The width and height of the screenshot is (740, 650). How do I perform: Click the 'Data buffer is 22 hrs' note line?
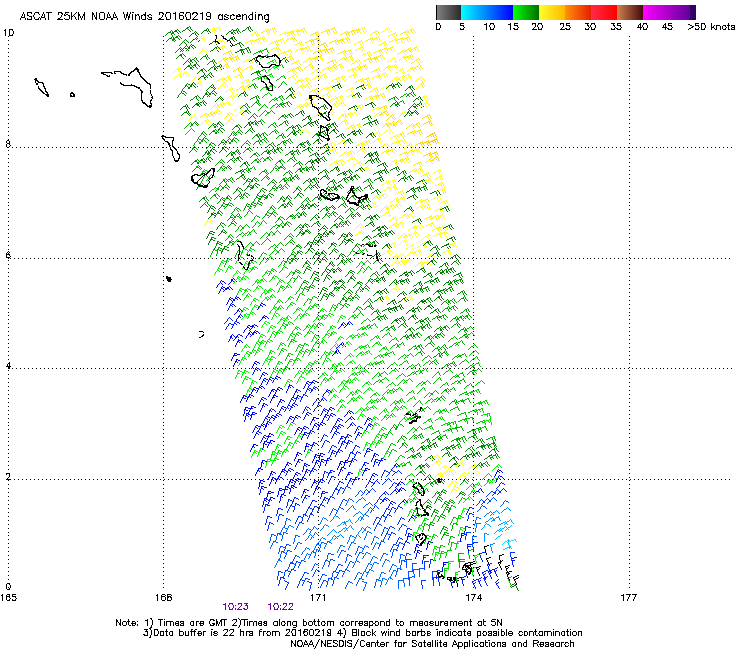click(x=362, y=633)
